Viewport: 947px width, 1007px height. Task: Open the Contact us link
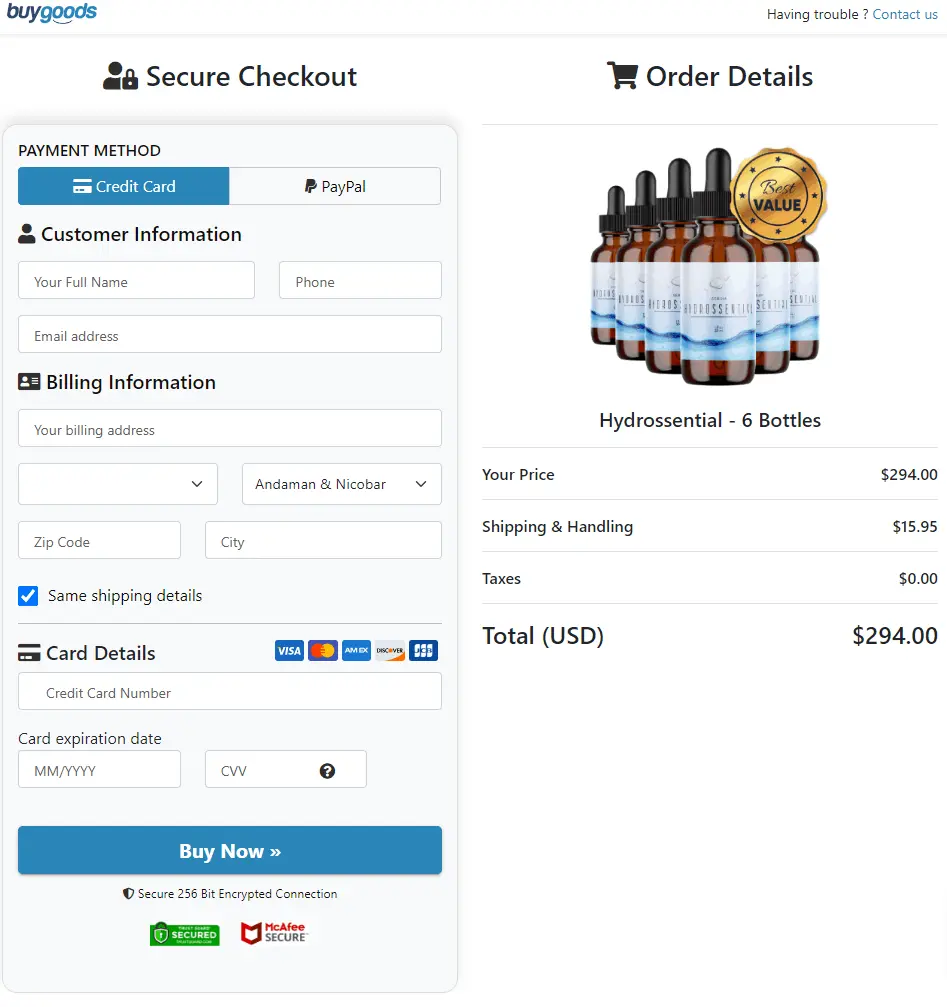pyautogui.click(x=905, y=14)
